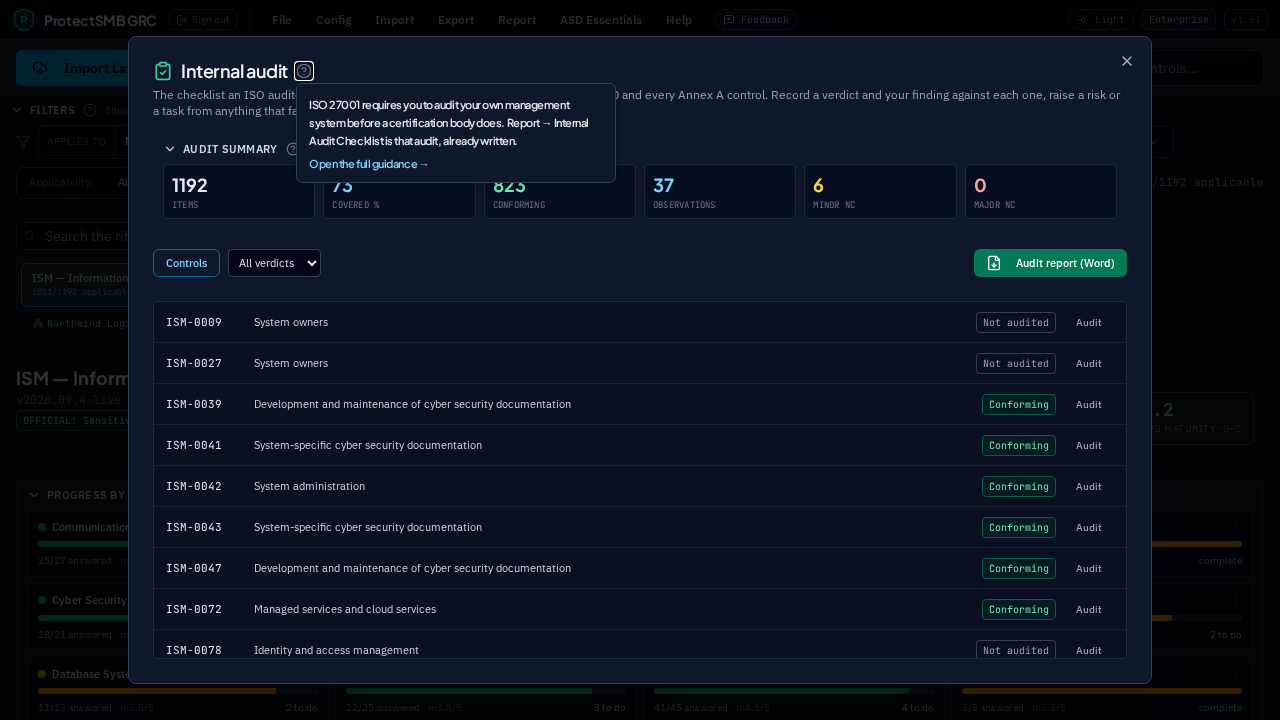Open the full guidance link
Viewport: 1280px width, 720px height.
tap(369, 164)
